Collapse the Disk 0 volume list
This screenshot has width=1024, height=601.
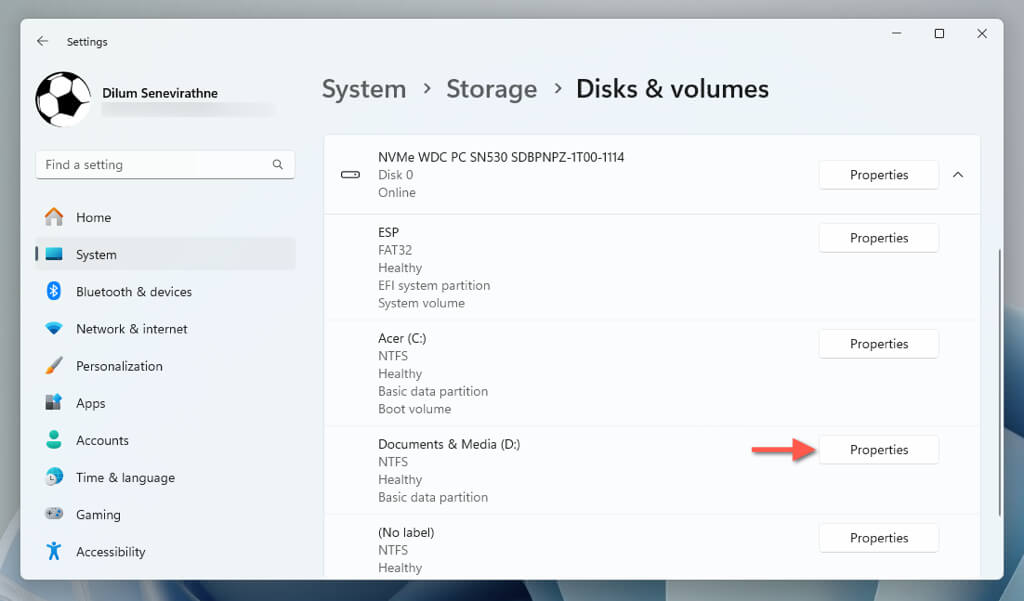click(x=958, y=175)
